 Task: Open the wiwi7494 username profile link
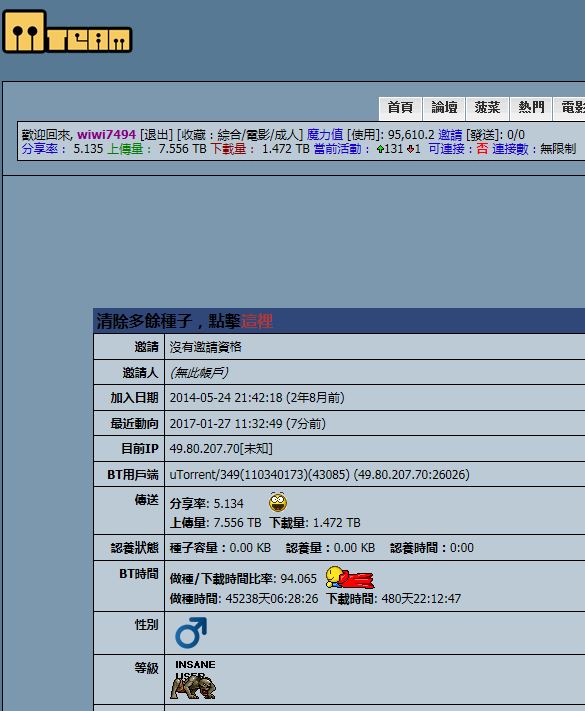pos(106,135)
